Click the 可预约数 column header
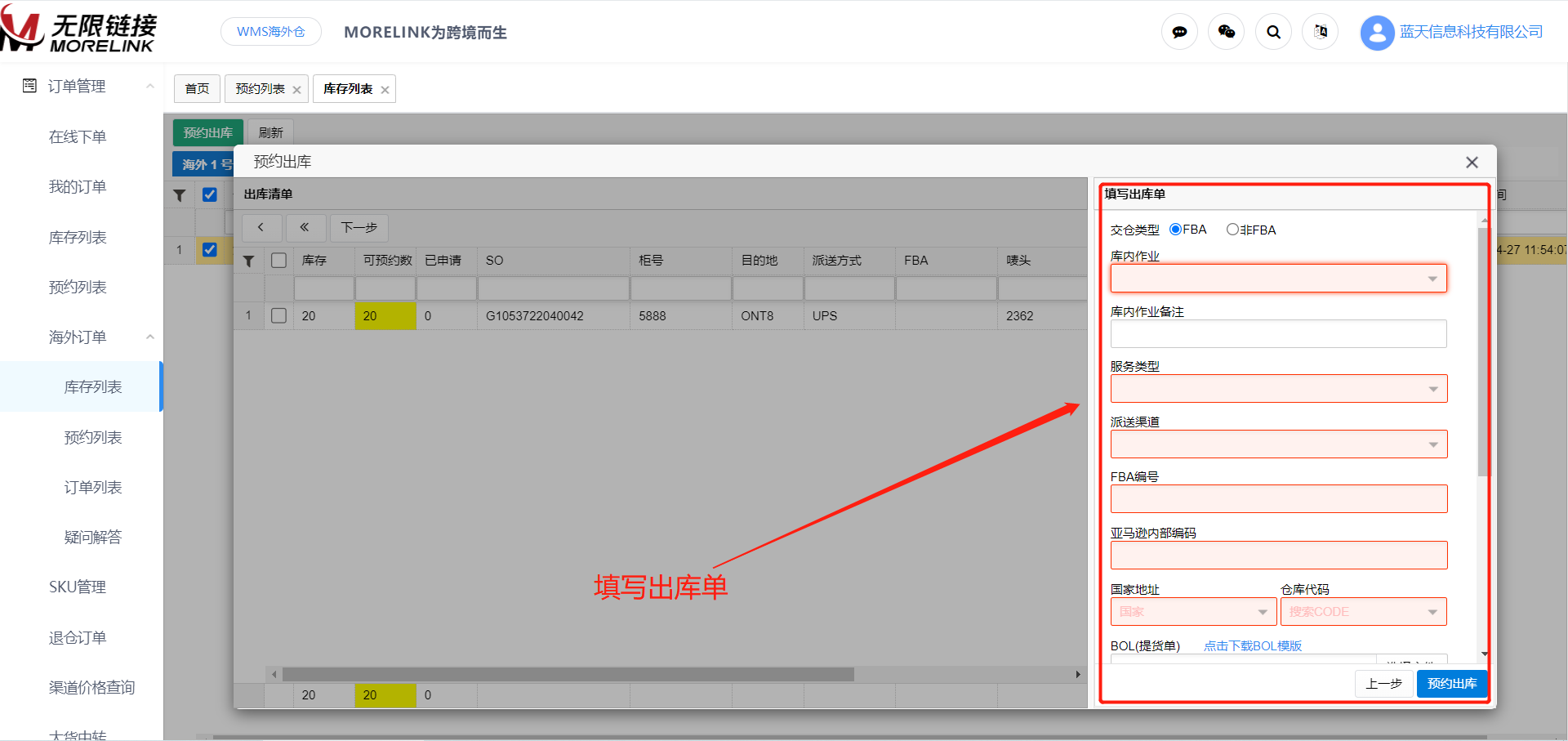1568x741 pixels. click(386, 261)
